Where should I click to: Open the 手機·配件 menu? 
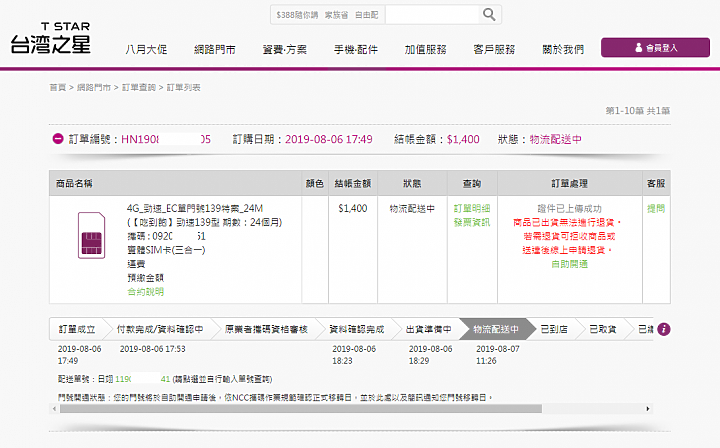pos(355,49)
